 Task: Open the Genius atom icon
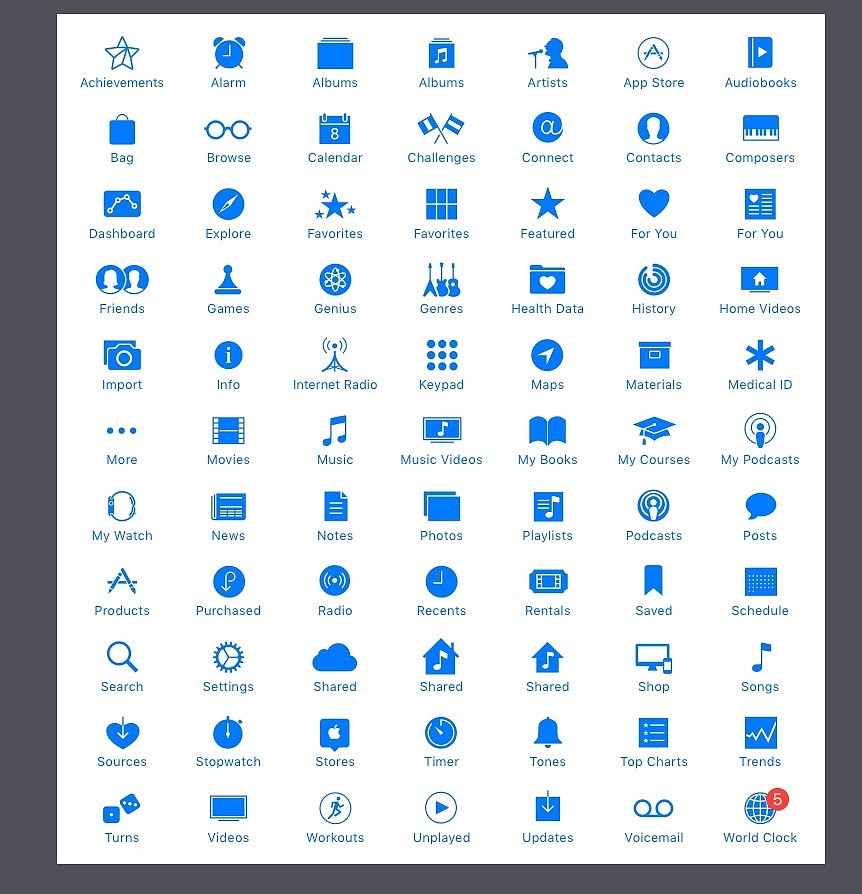coord(335,279)
